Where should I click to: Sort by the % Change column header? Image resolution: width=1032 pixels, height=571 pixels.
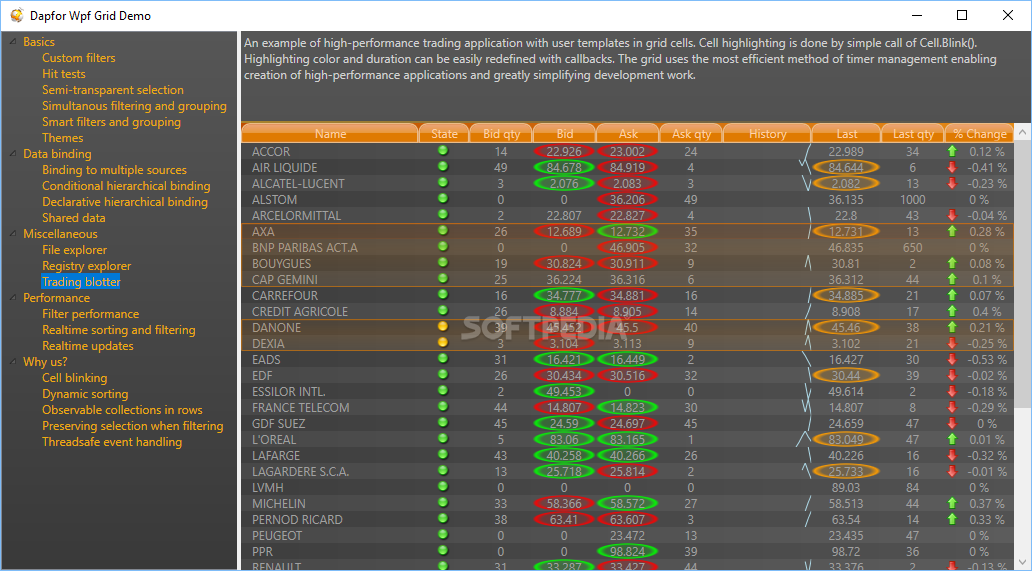coord(979,134)
